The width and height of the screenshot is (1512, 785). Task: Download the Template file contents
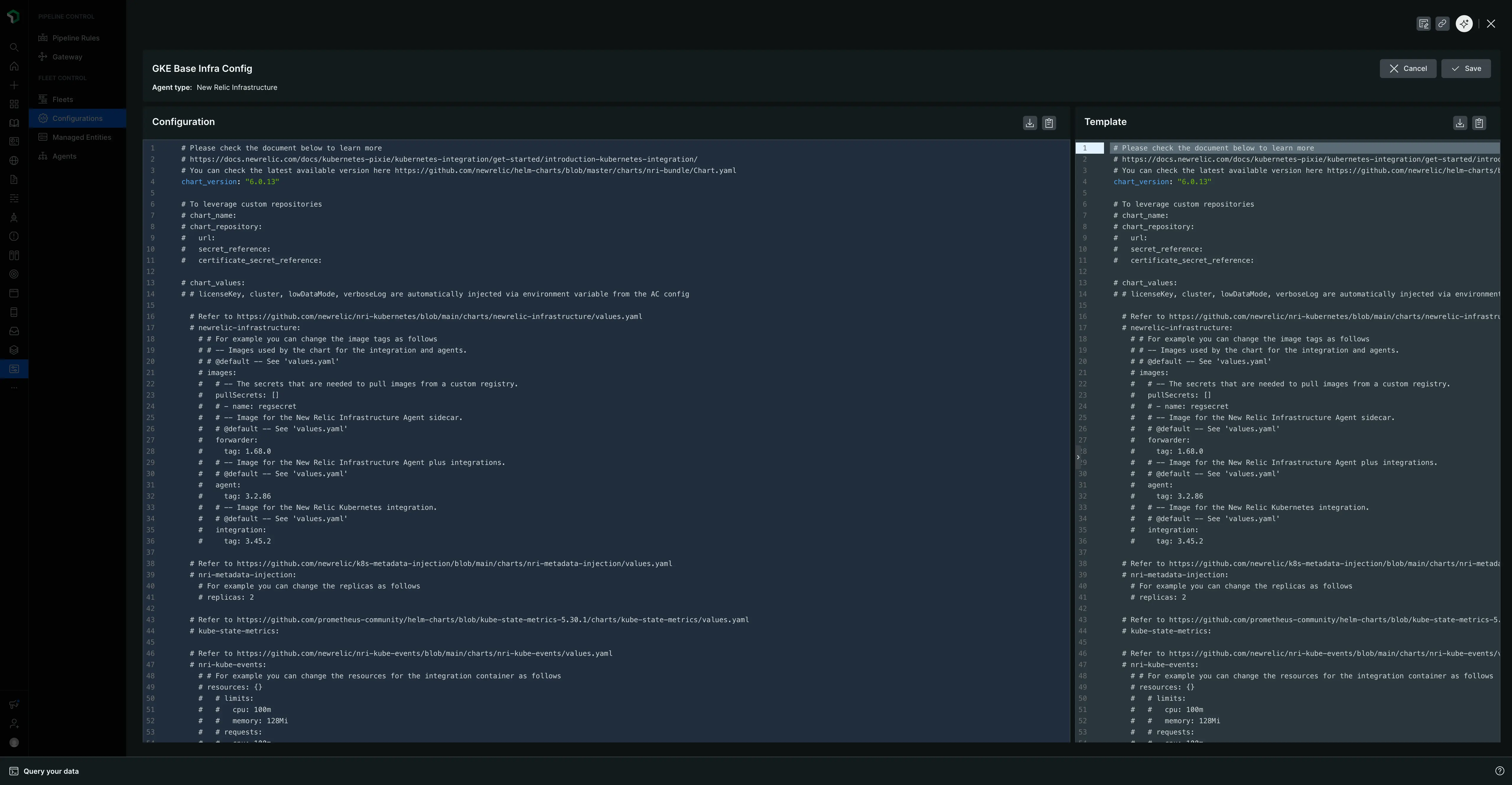[1460, 123]
